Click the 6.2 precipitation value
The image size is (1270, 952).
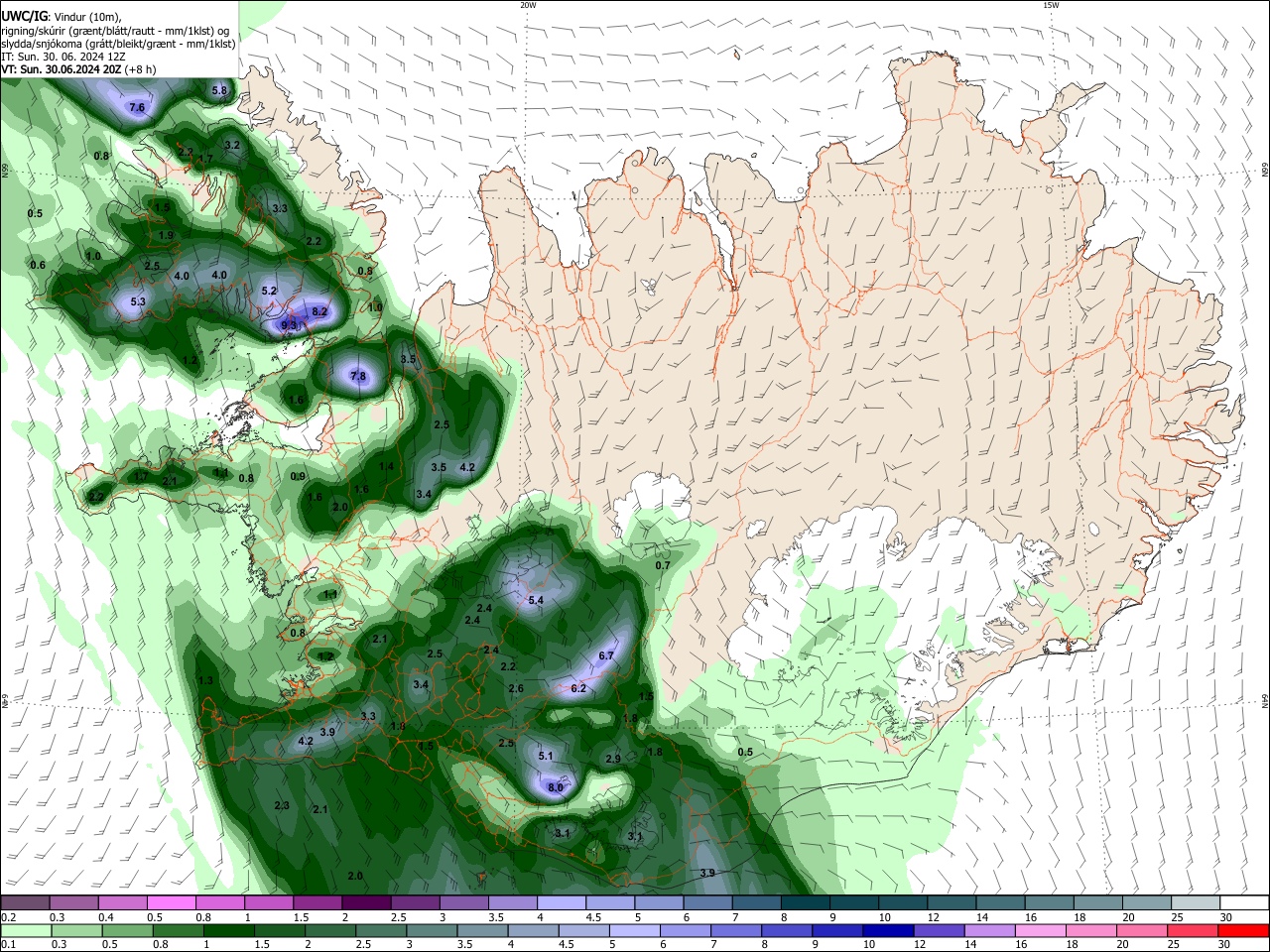click(579, 688)
